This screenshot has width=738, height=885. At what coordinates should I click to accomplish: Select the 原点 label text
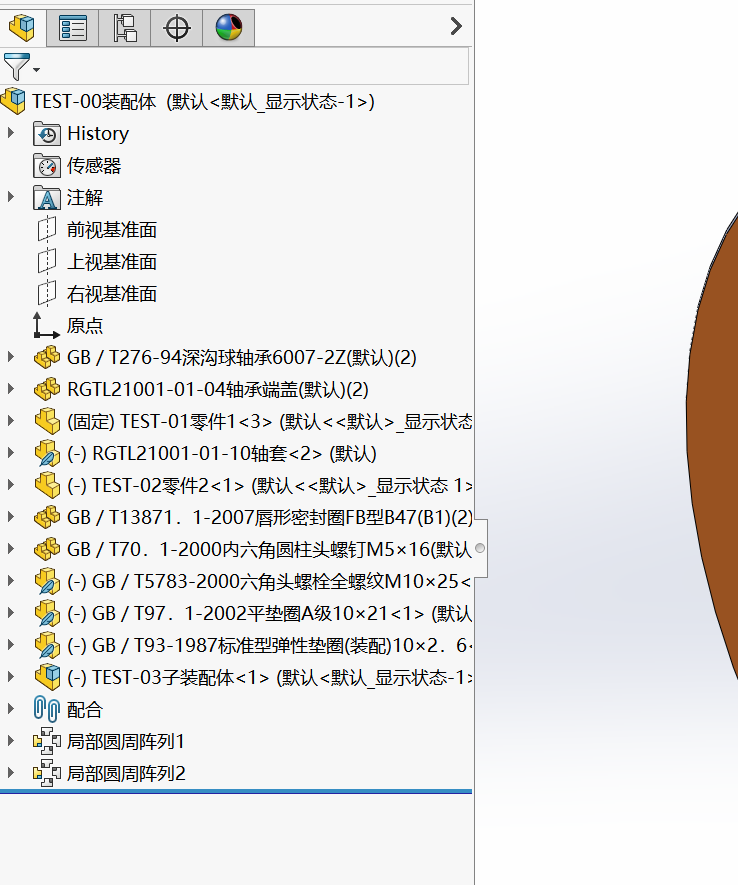(85, 326)
